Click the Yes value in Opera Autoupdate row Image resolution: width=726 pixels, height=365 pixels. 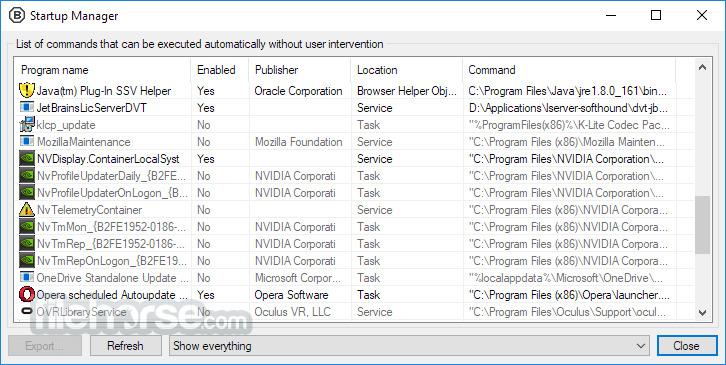206,295
